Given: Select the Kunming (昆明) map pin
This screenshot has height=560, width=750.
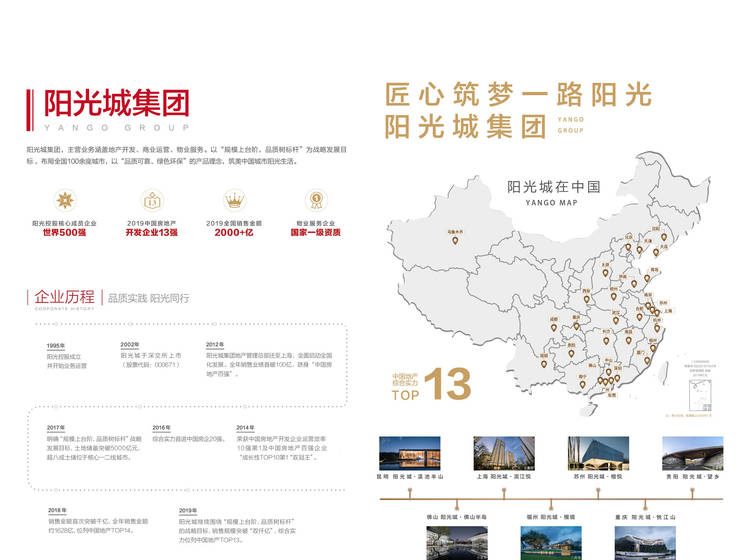Looking at the screenshot, I should (x=544, y=364).
